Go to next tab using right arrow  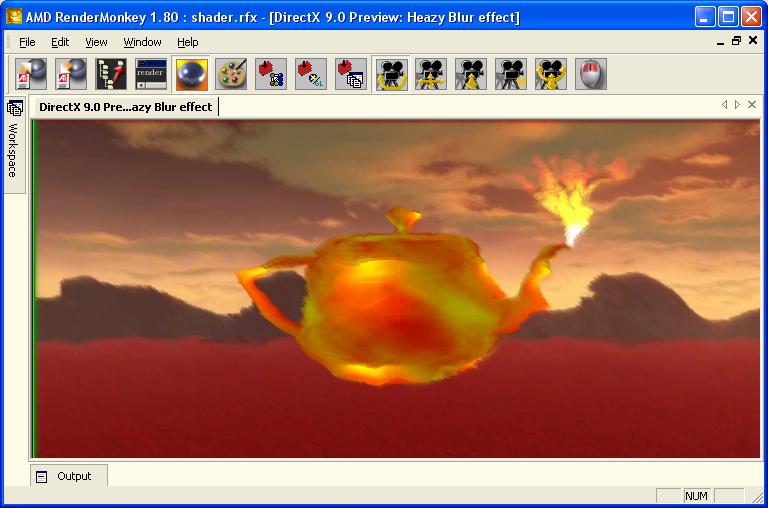[x=737, y=104]
